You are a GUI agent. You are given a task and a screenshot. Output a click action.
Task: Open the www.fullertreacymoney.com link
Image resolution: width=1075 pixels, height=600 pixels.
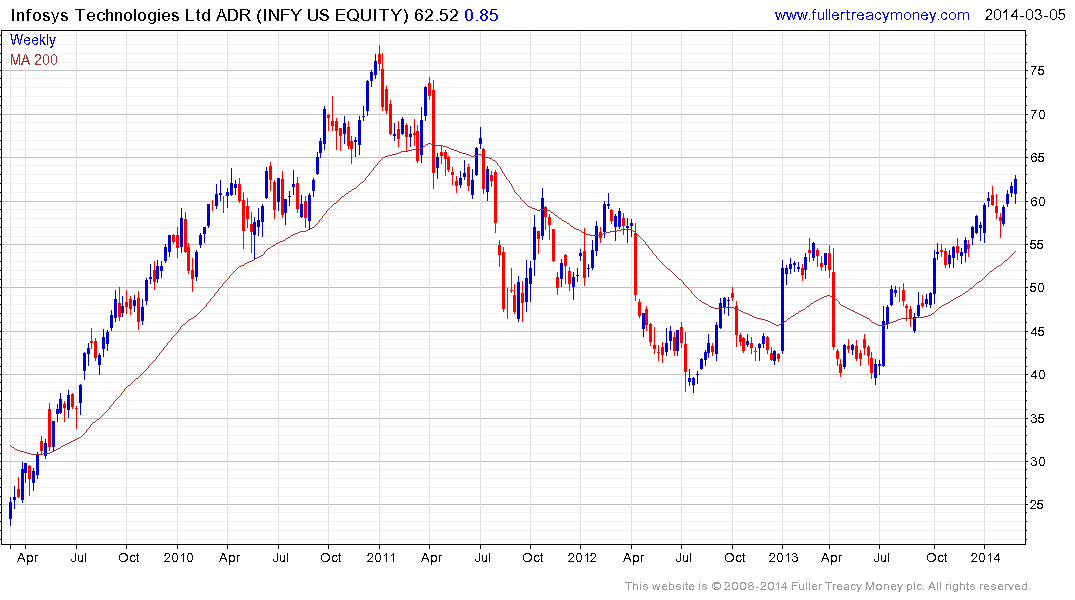[872, 15]
